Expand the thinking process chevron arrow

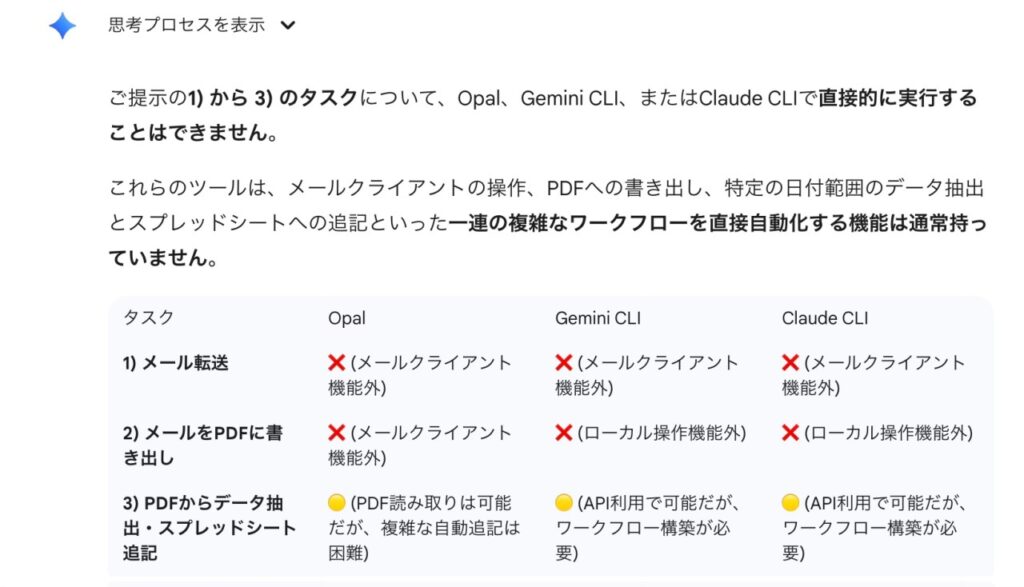point(288,26)
